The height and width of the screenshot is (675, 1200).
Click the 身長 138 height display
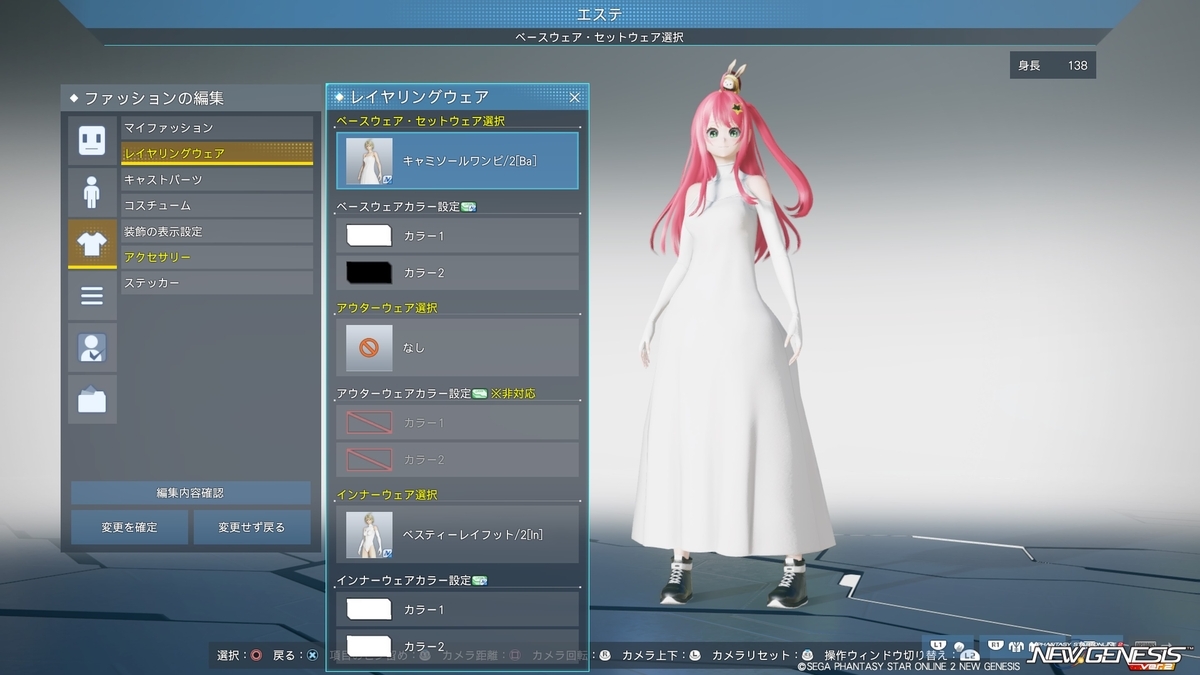(x=1053, y=66)
